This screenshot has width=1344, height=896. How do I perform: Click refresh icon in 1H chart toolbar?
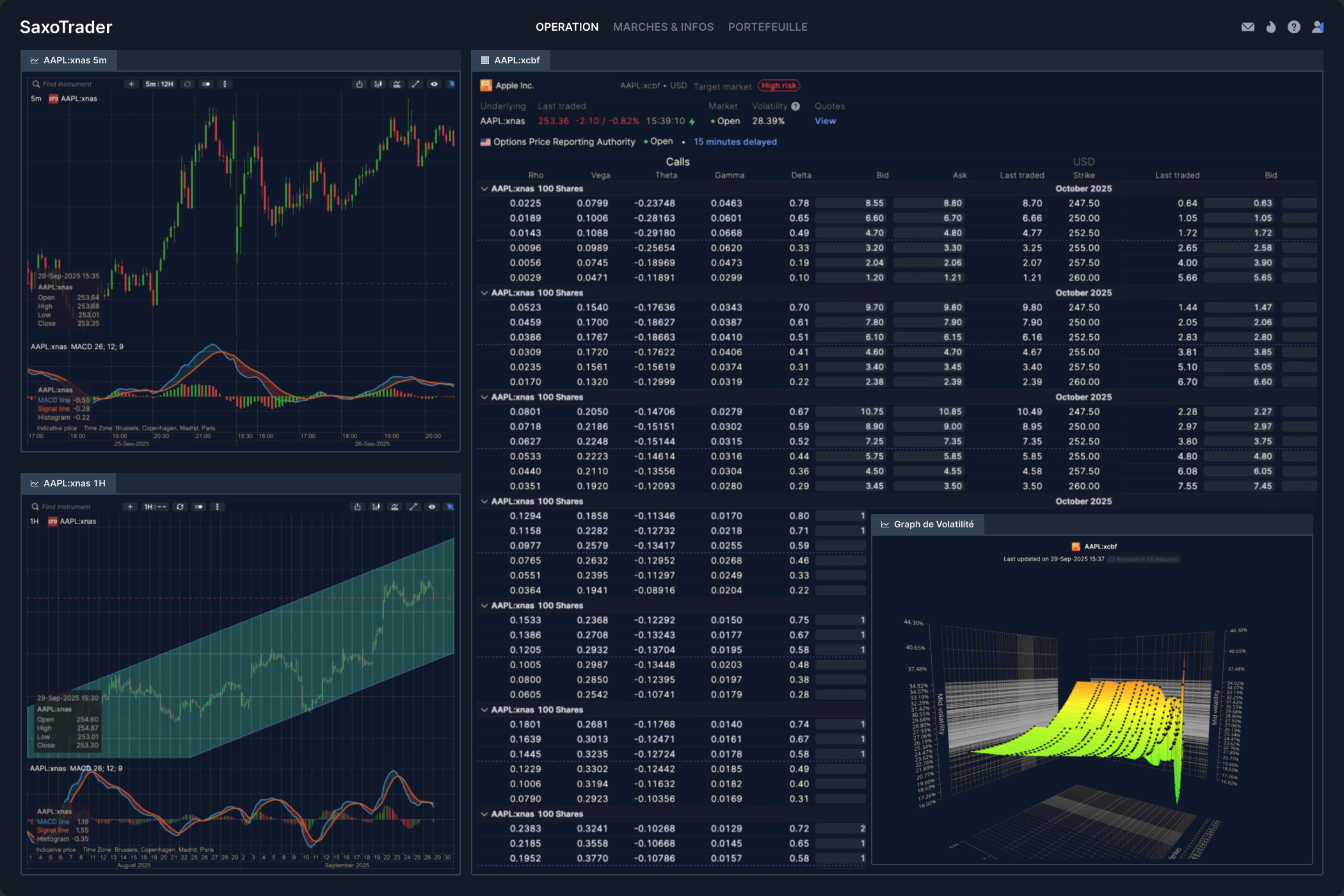(180, 507)
